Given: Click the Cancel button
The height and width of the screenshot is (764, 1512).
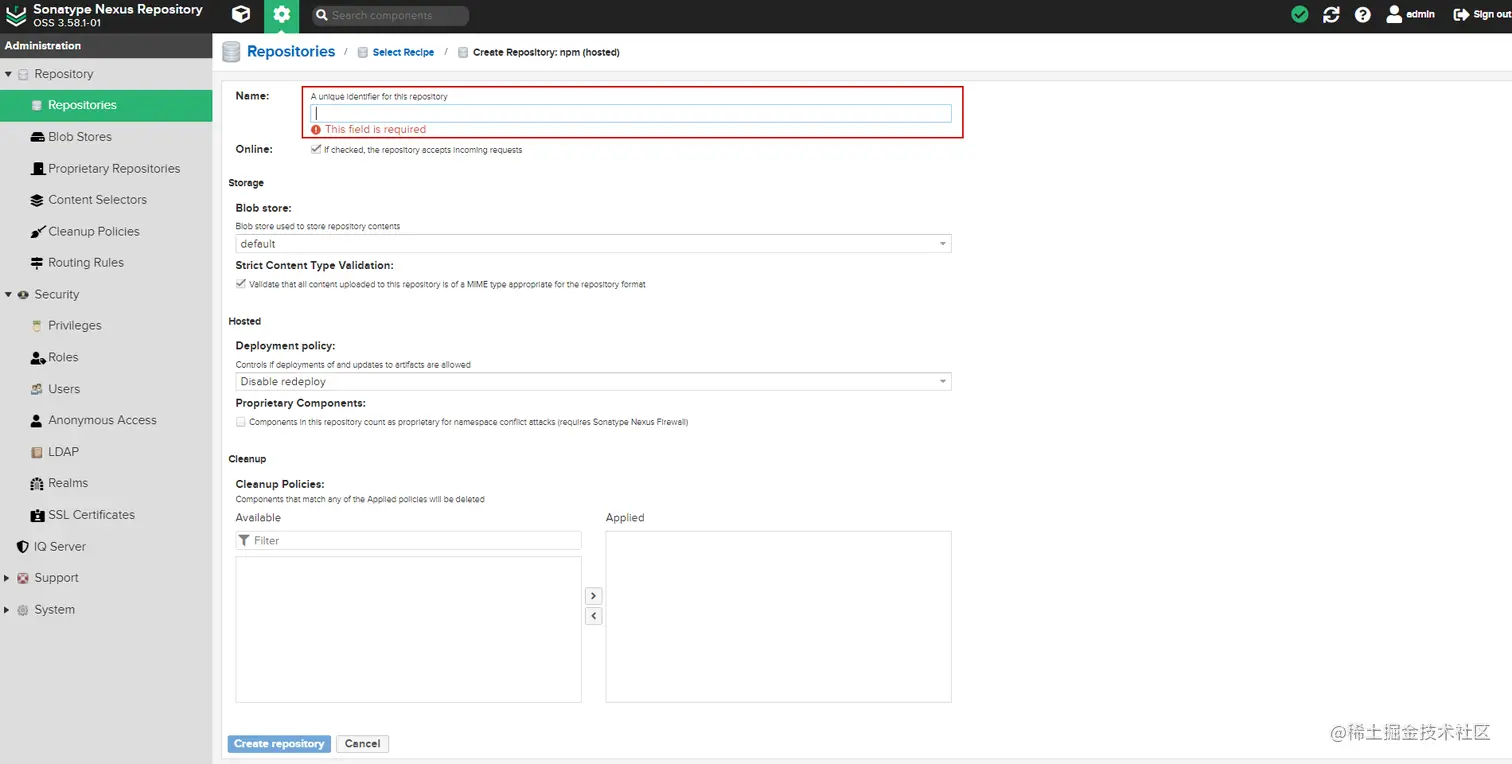Looking at the screenshot, I should pyautogui.click(x=362, y=744).
